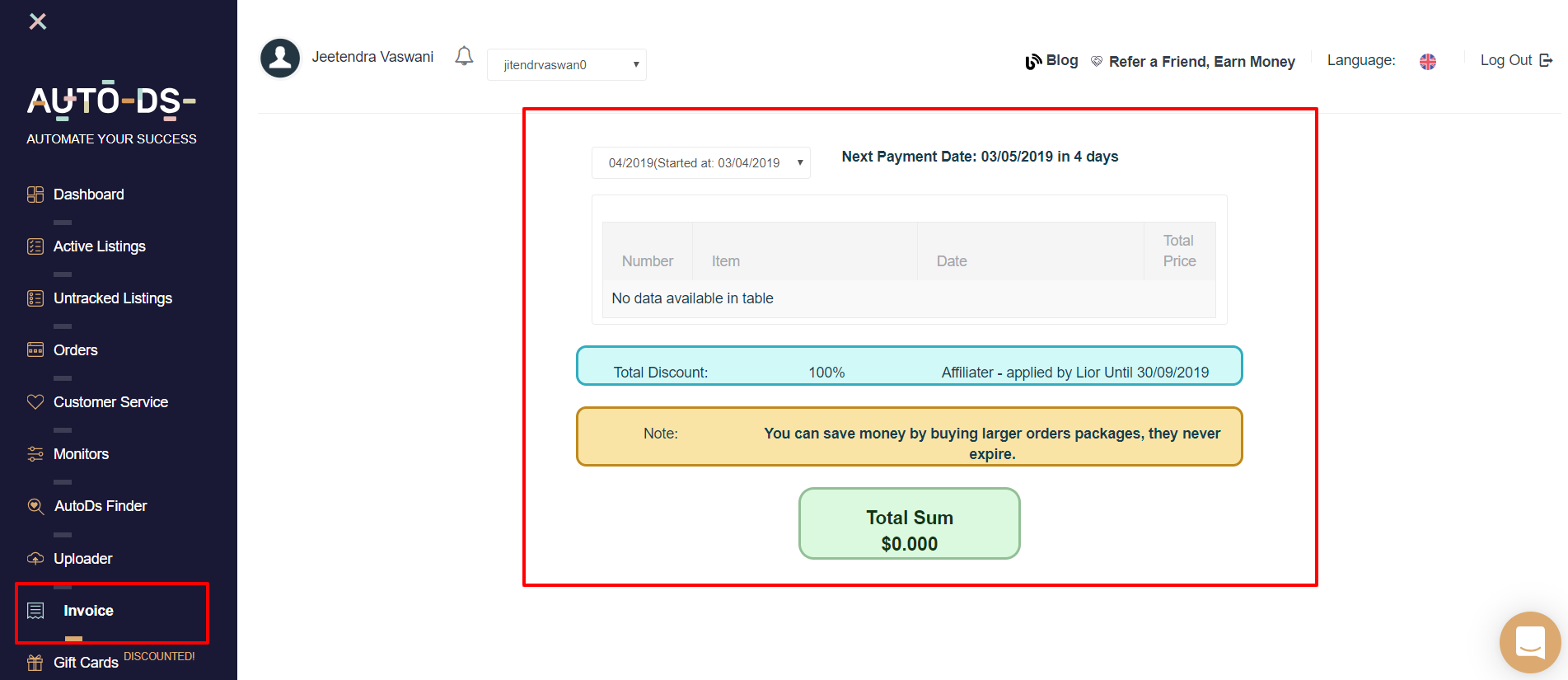This screenshot has width=1568, height=680.
Task: Open Uploader page
Action: (x=83, y=559)
